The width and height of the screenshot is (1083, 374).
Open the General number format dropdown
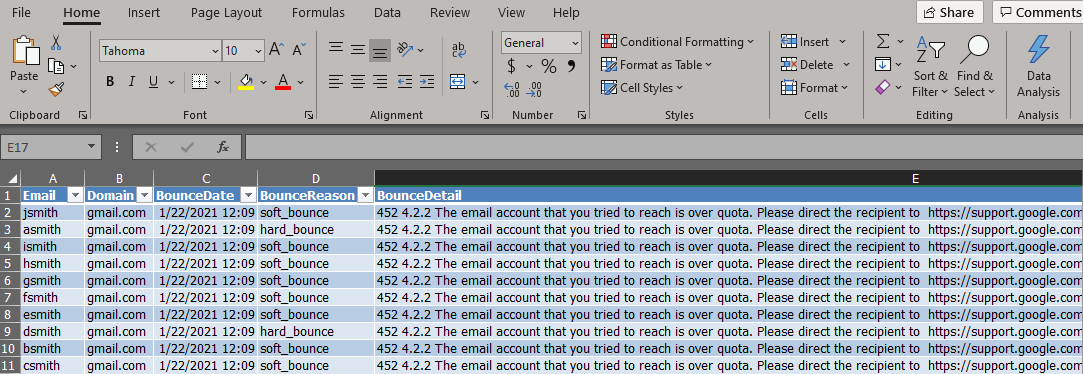[x=575, y=43]
